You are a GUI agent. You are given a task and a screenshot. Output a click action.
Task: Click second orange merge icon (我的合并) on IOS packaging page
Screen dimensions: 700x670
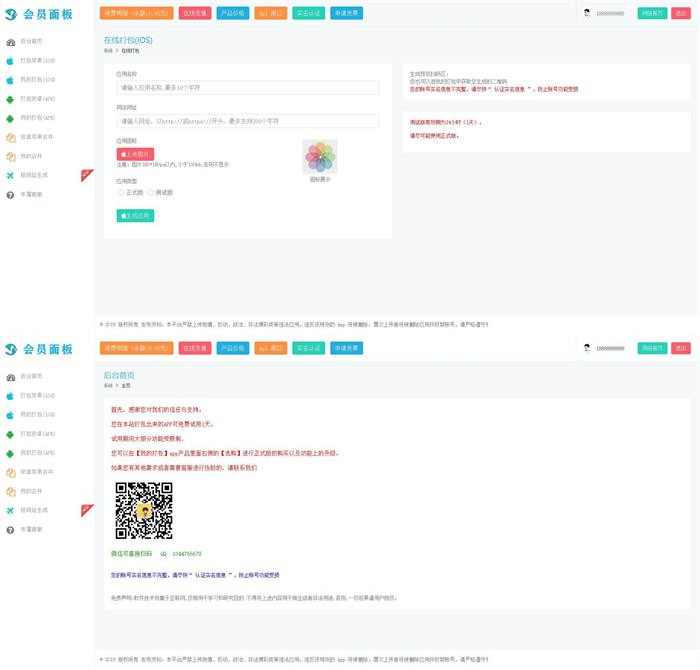click(x=11, y=157)
